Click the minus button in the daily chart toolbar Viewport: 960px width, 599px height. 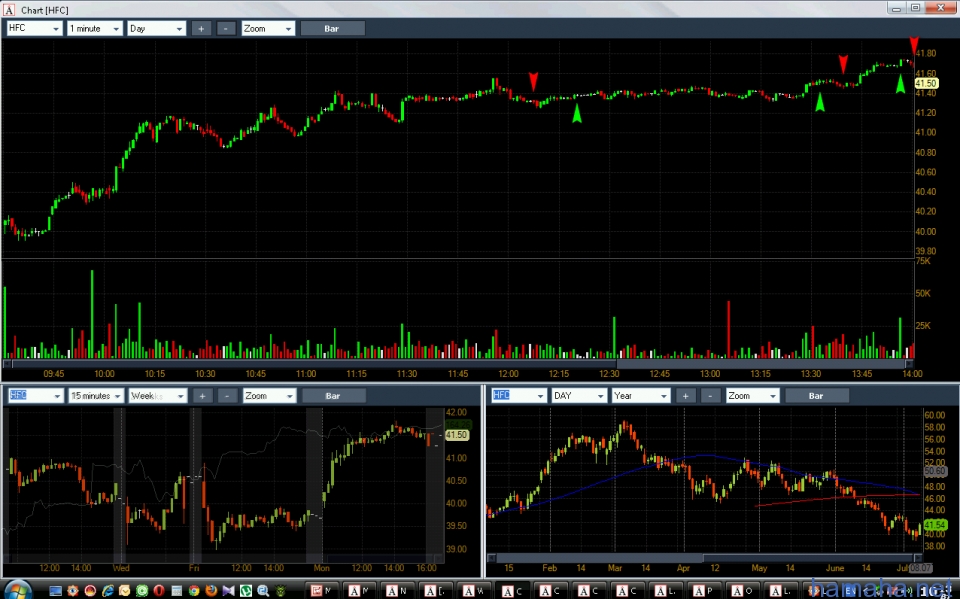(x=710, y=396)
